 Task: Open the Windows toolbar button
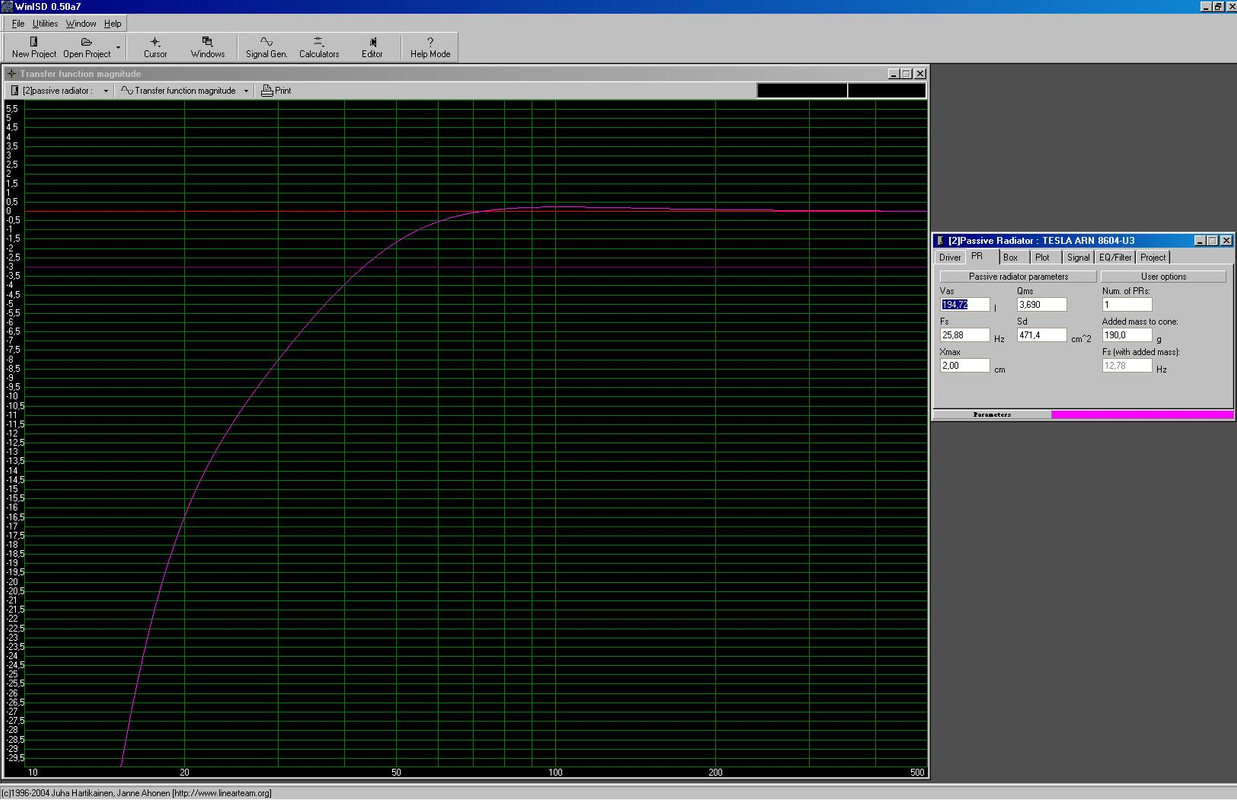tap(208, 47)
